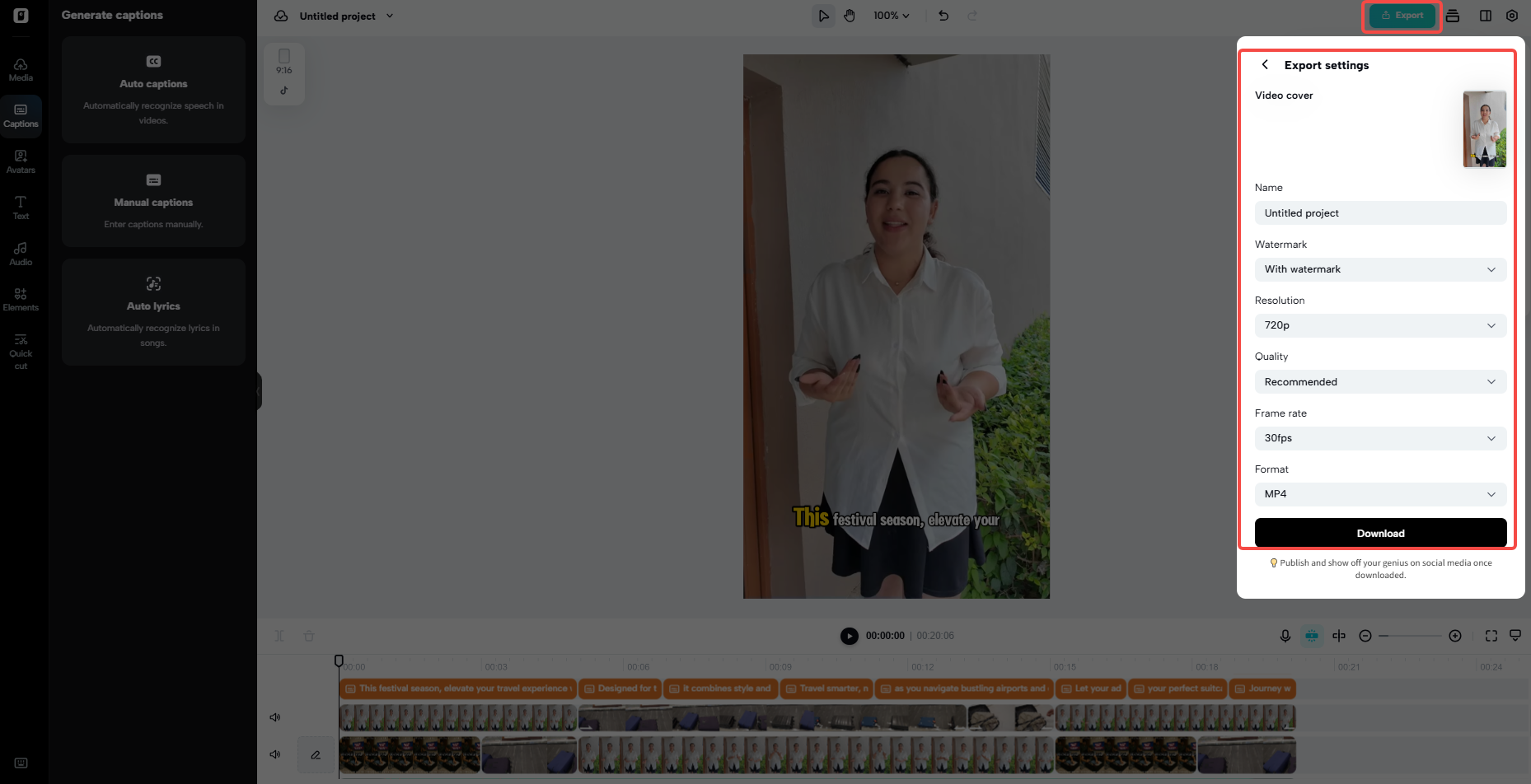Collapse the Generate captions side panel

[x=259, y=391]
